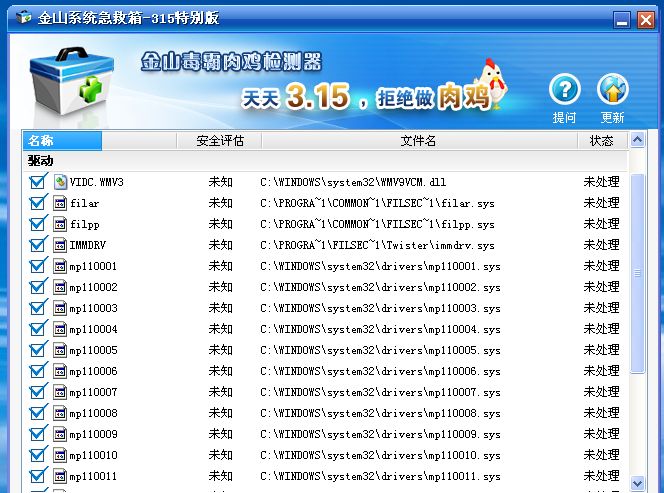Select the mp110007 name text
This screenshot has height=493, width=664.
pos(94,393)
